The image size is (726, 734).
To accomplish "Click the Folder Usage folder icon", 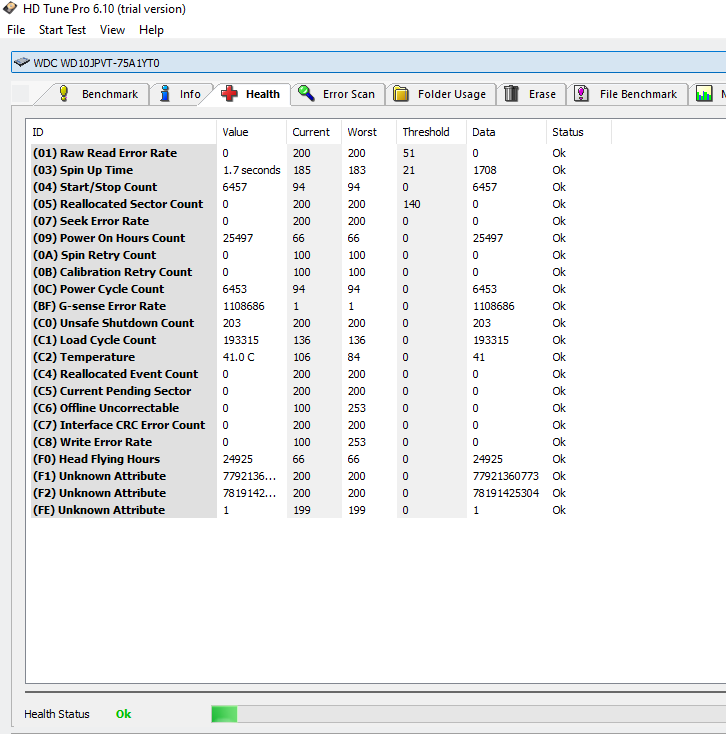I will coord(401,94).
